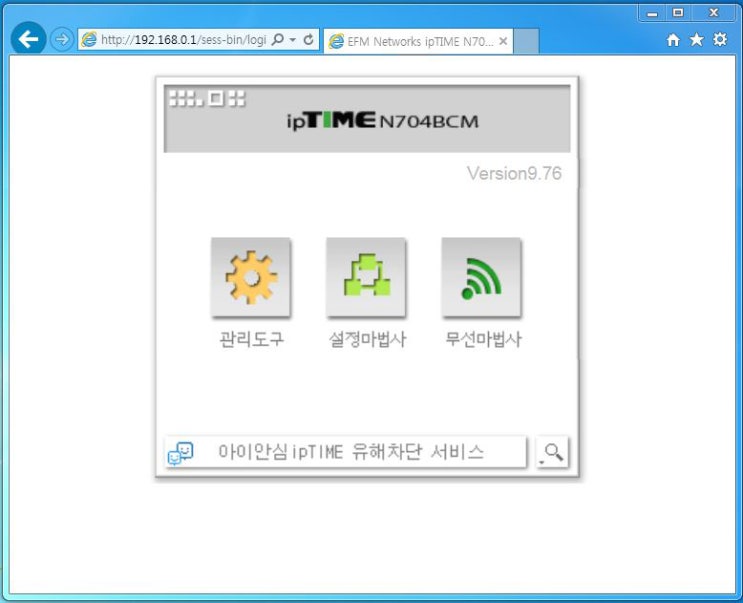Click the chat faces icon beside 아이안심
The image size is (743, 603).
tap(181, 453)
